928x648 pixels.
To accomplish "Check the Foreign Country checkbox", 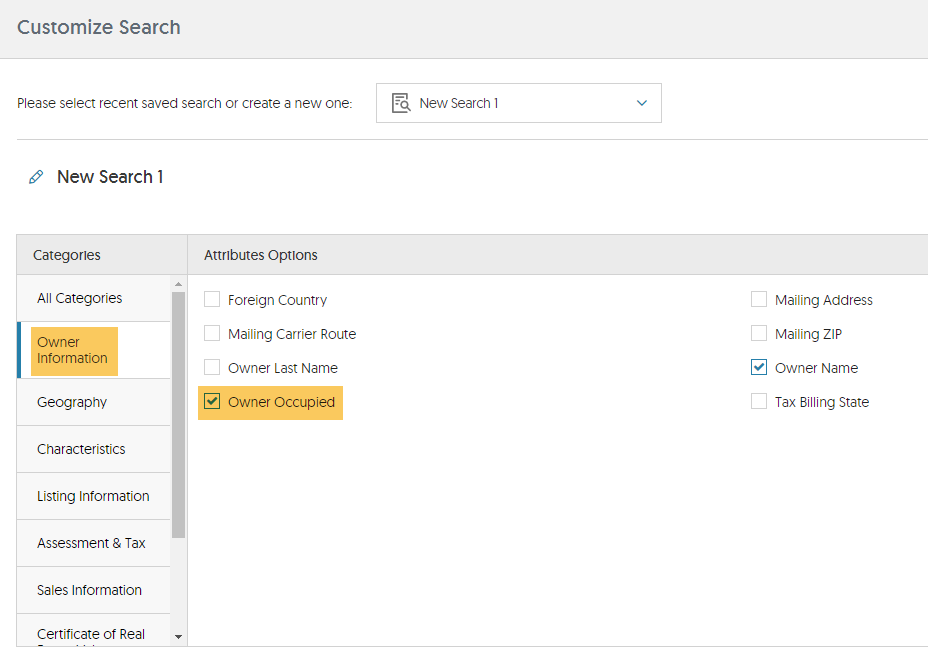I will pos(212,299).
